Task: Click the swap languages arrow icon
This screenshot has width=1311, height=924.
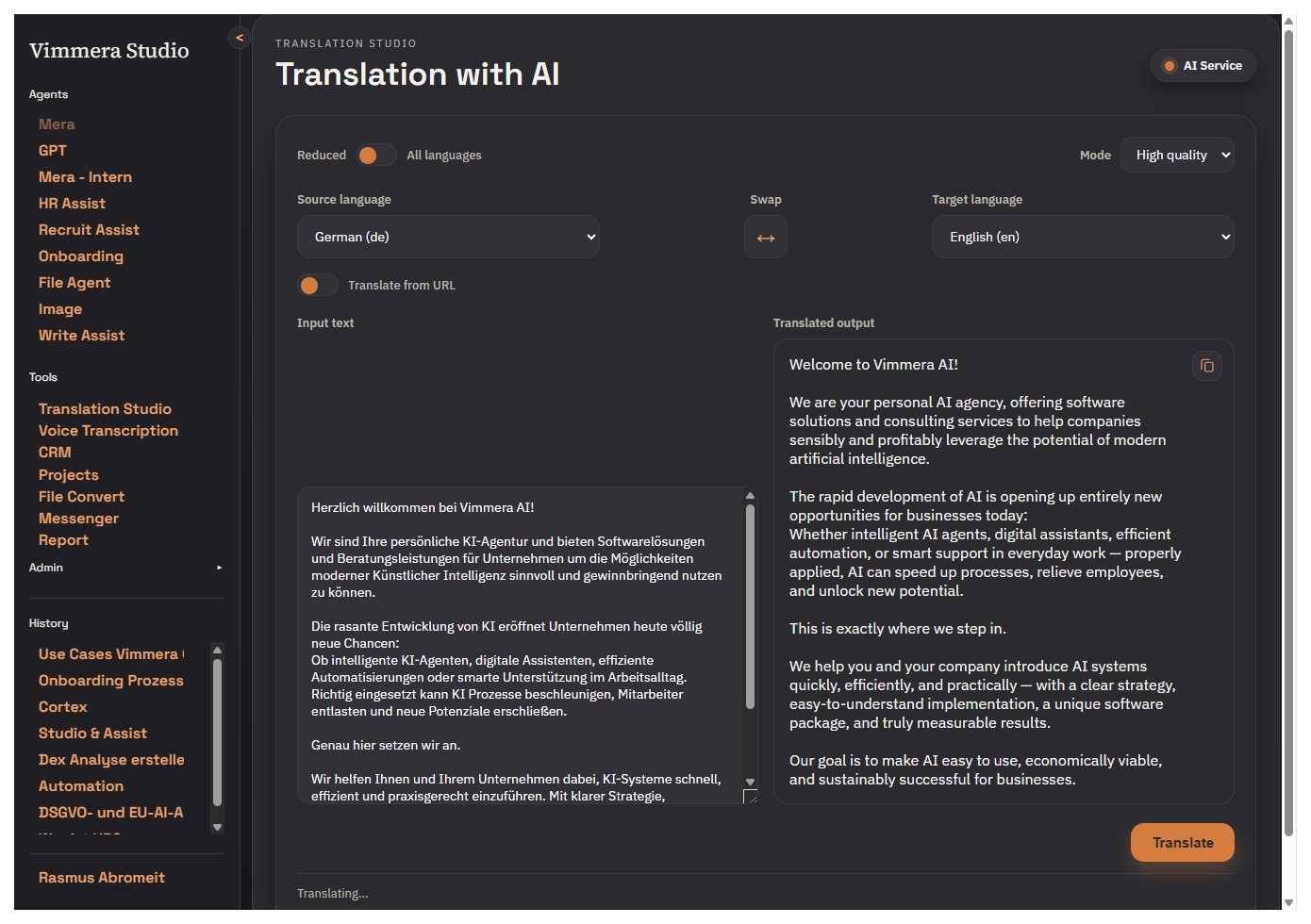Action: (x=765, y=238)
